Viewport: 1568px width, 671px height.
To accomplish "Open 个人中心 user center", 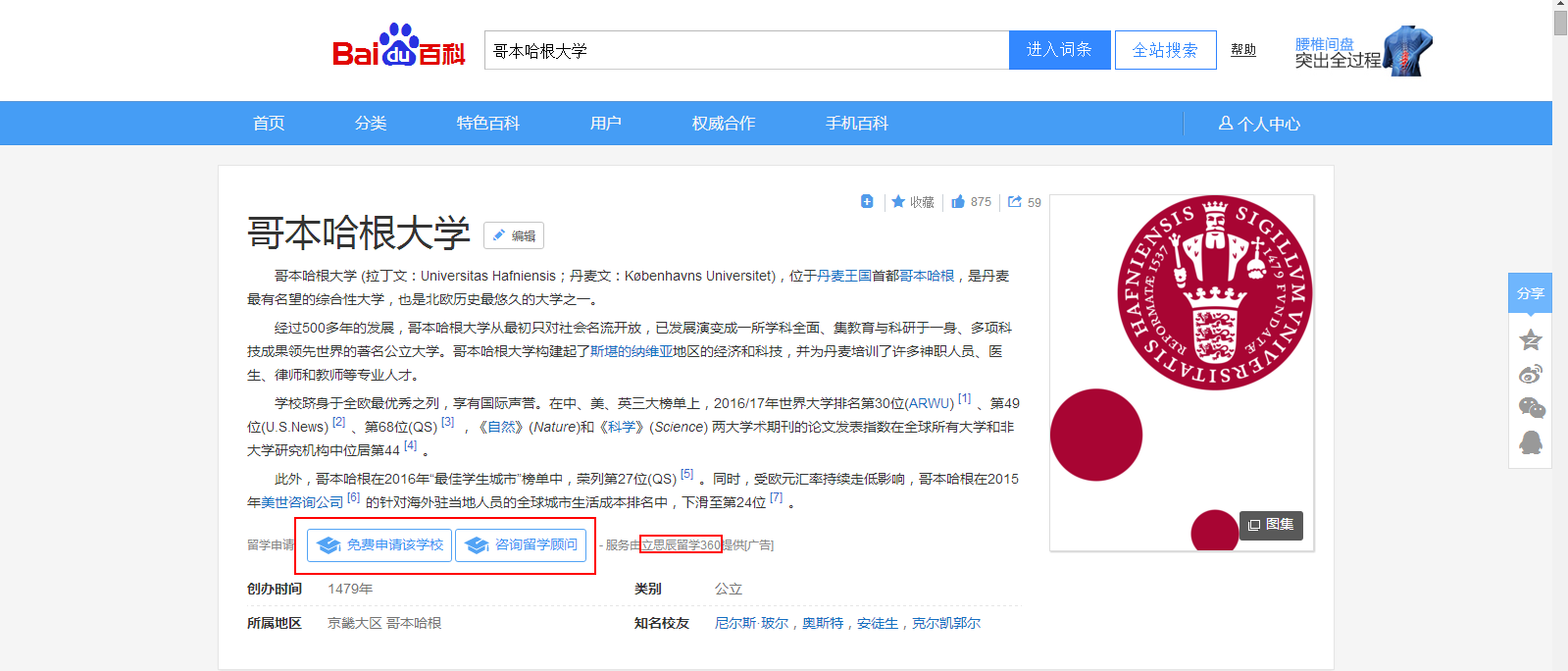I will pyautogui.click(x=1259, y=124).
